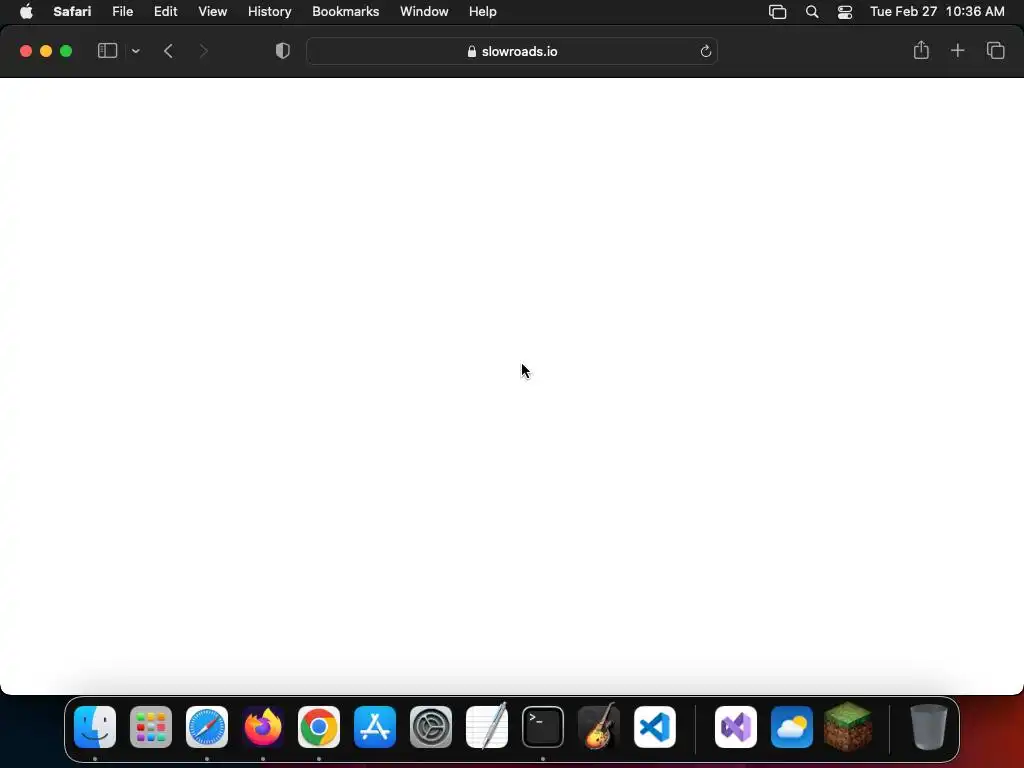Open a new tab with plus button
1024x768 pixels.
coord(957,50)
